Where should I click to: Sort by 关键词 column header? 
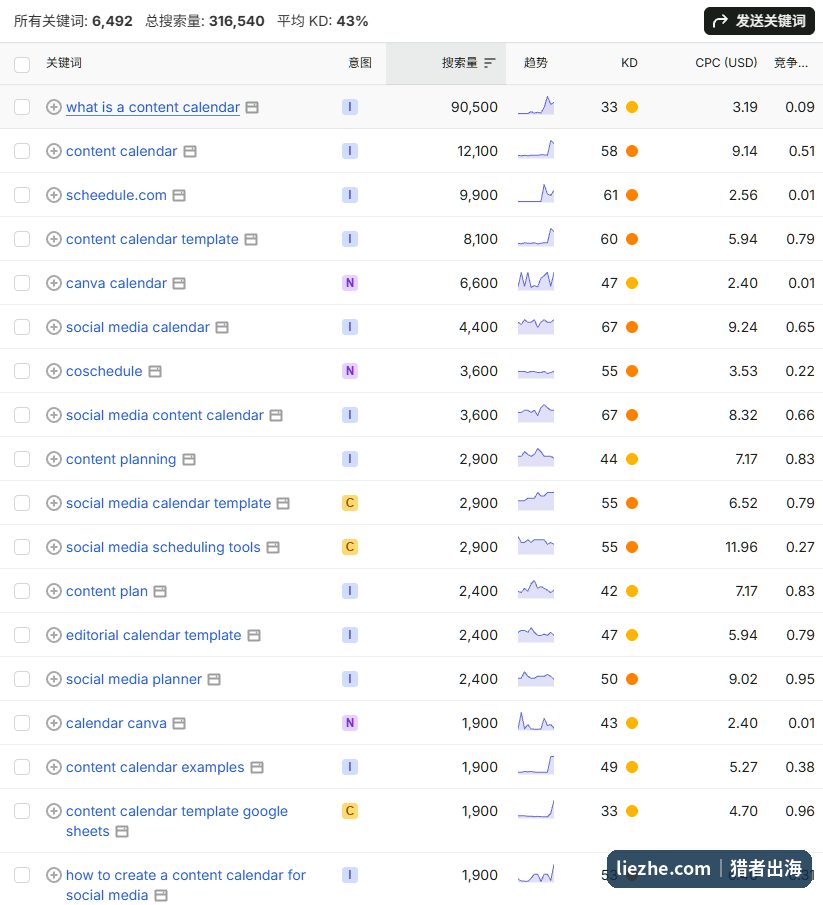63,63
